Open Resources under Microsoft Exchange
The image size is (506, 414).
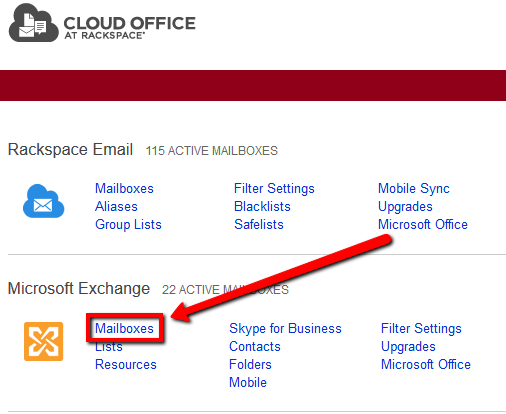tap(126, 364)
